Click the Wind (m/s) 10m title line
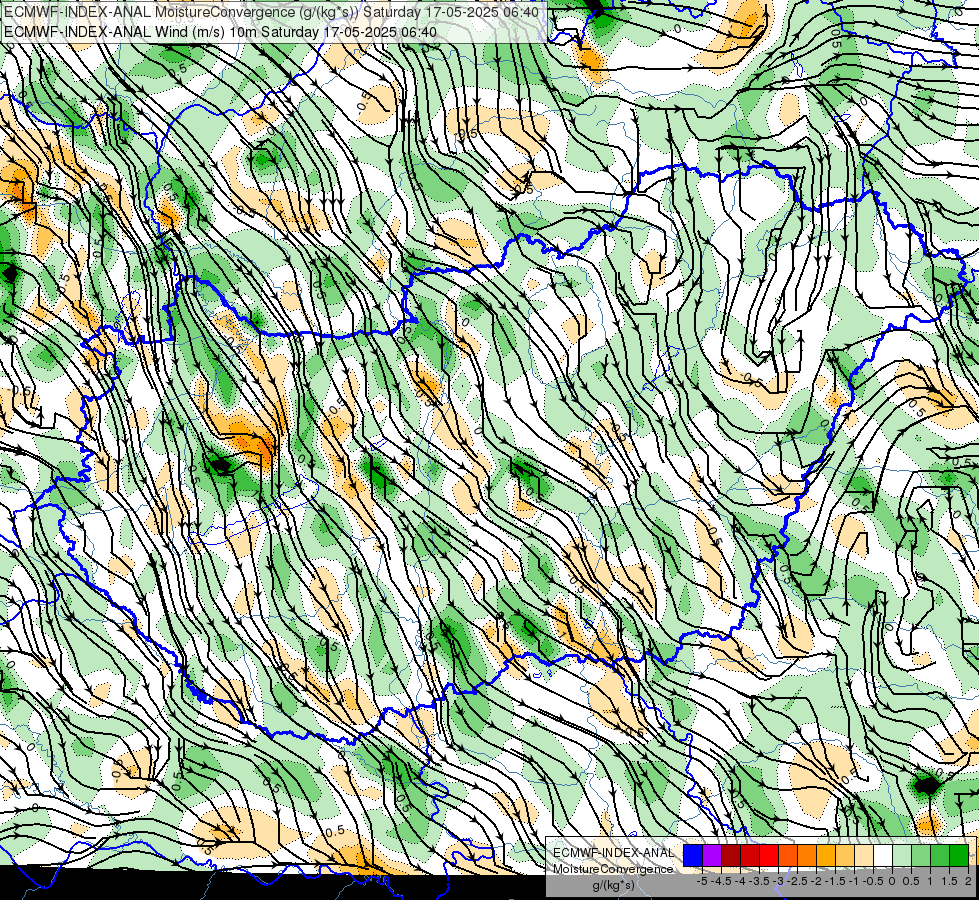 coord(220,31)
